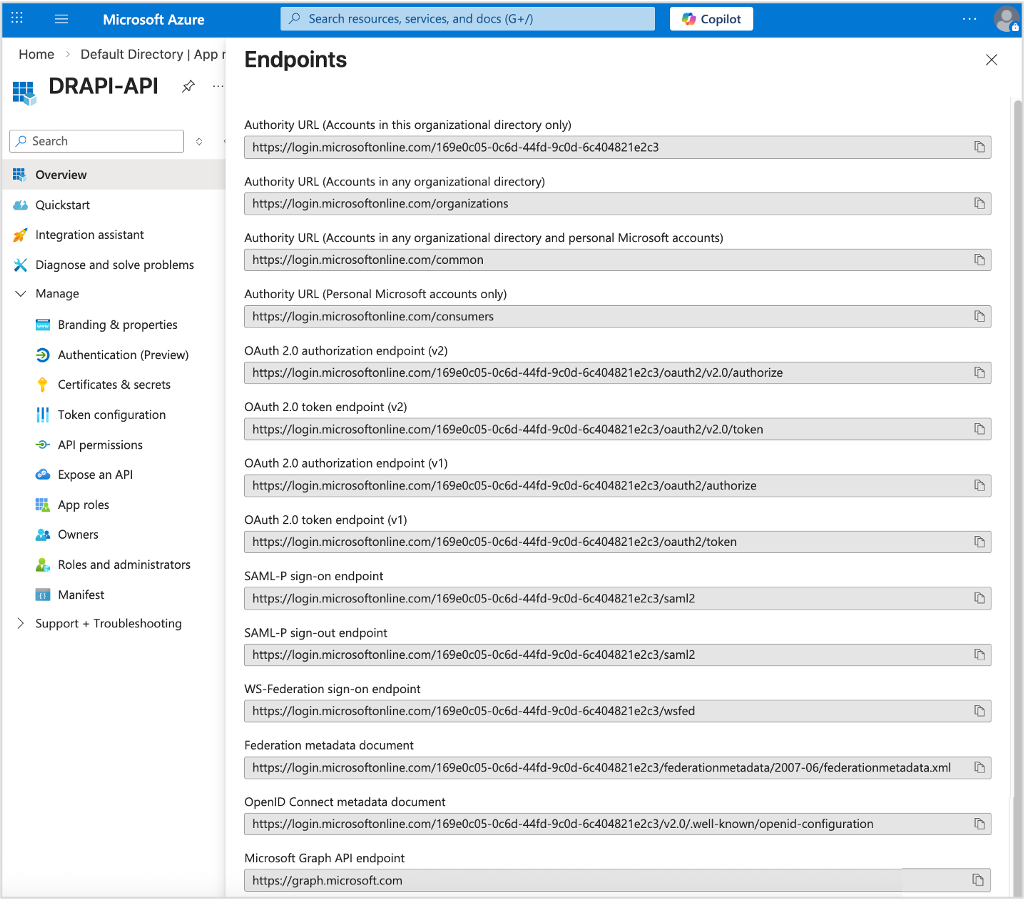The height and width of the screenshot is (900, 1024).
Task: Select the Certificates & secrets key icon
Action: [x=44, y=384]
